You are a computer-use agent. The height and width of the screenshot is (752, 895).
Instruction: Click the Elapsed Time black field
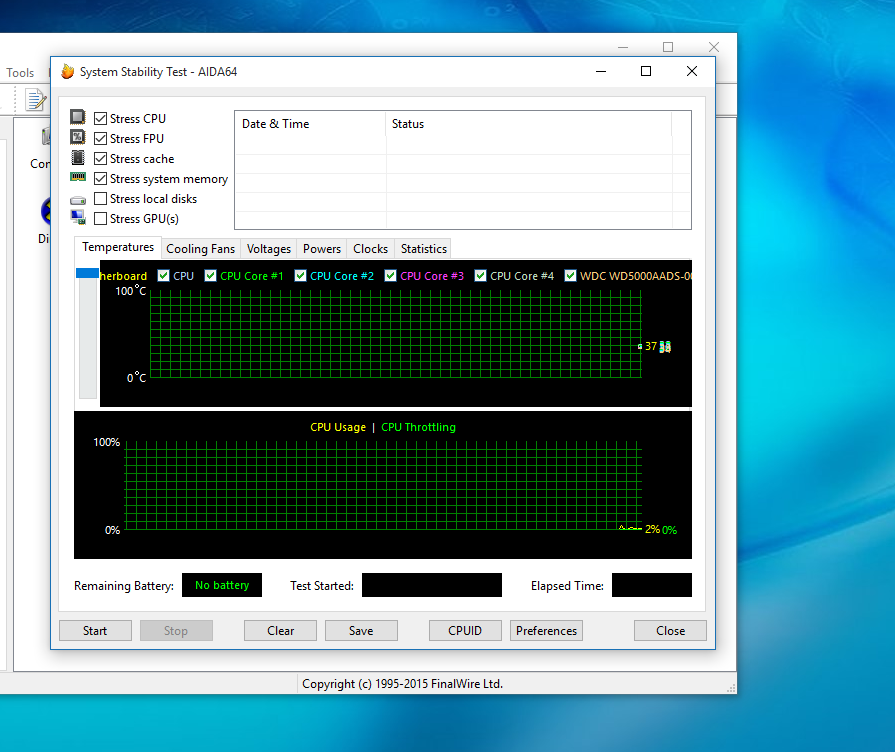[652, 585]
